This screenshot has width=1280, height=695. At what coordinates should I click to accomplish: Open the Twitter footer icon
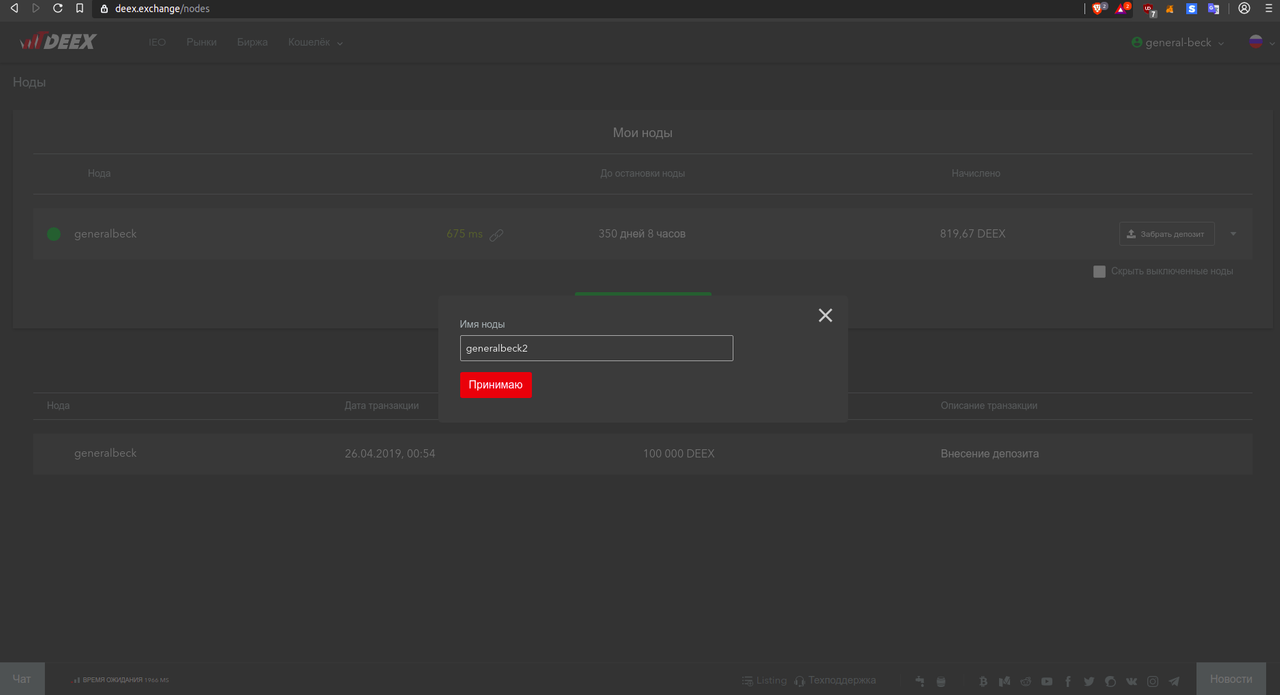coord(1089,681)
